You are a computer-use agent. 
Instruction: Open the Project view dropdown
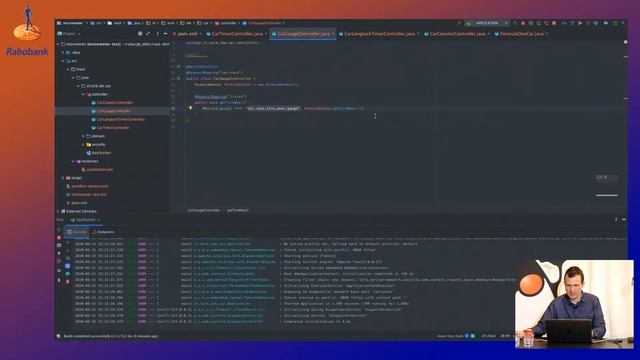69,34
